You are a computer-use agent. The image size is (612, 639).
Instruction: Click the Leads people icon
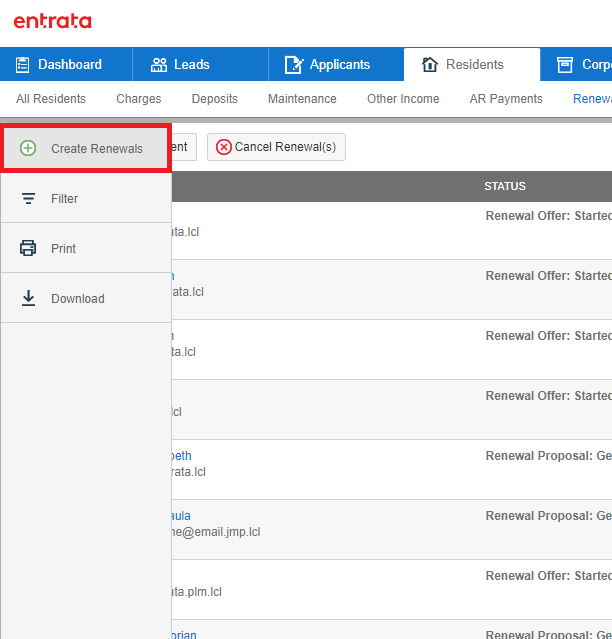(159, 65)
